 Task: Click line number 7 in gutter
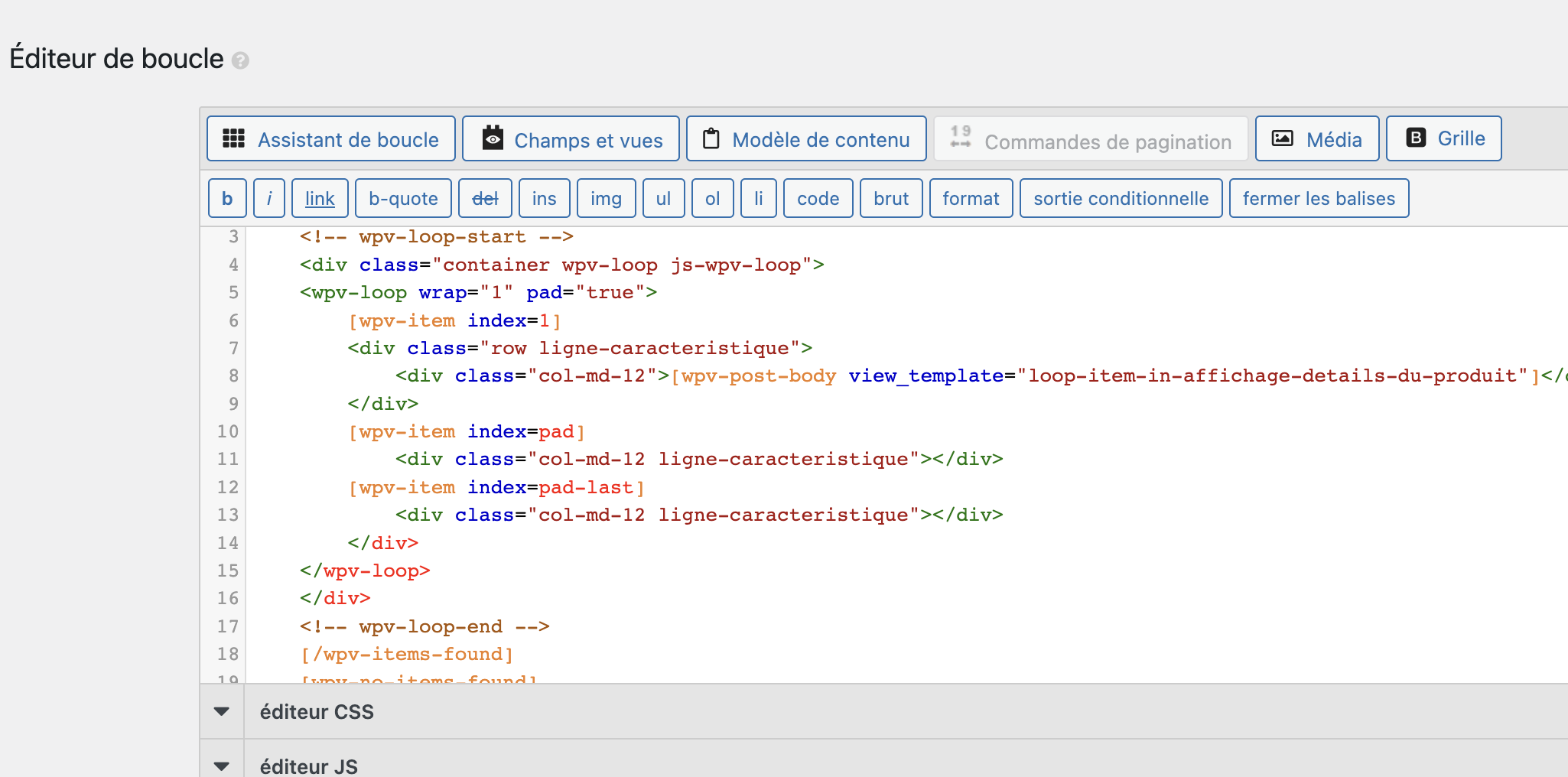pos(233,348)
